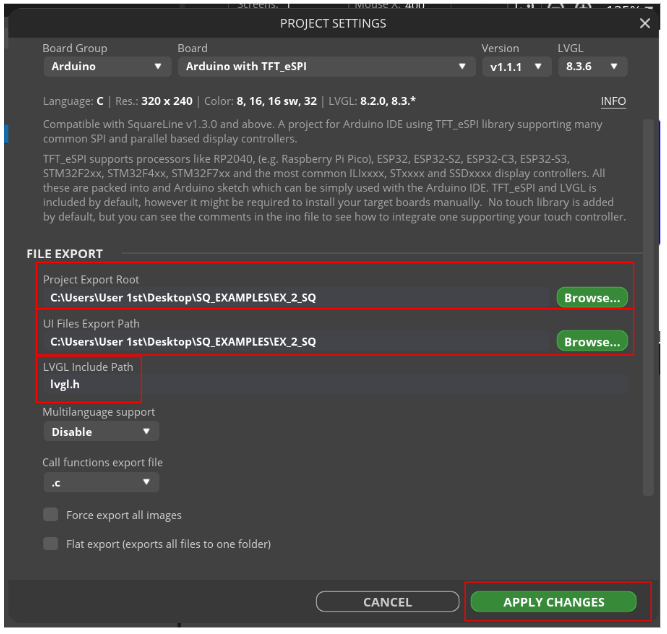Click the Project Export Root path field
The image size is (667, 634).
tap(297, 298)
